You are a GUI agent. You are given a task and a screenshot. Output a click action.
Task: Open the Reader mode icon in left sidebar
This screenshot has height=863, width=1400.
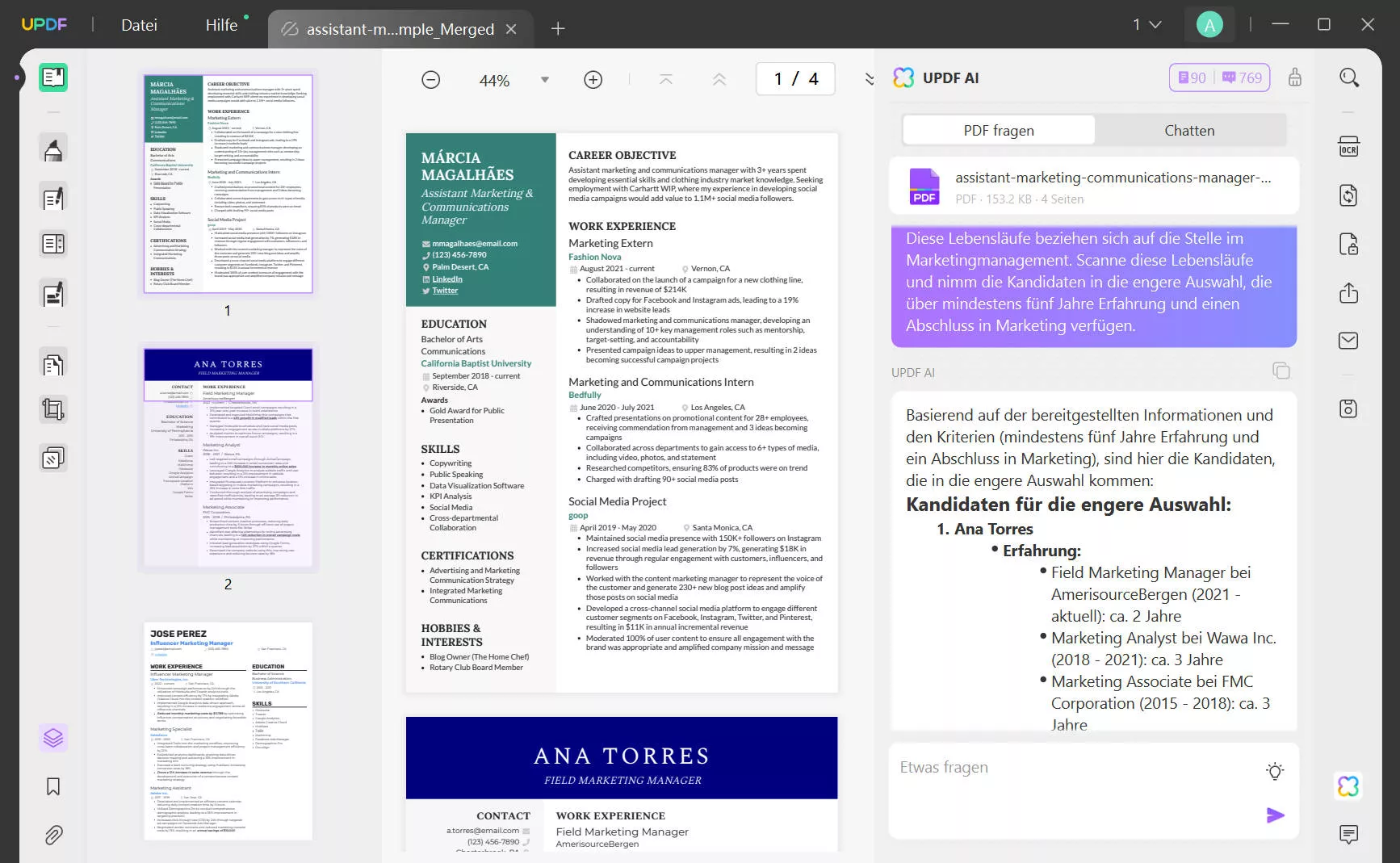pyautogui.click(x=53, y=78)
